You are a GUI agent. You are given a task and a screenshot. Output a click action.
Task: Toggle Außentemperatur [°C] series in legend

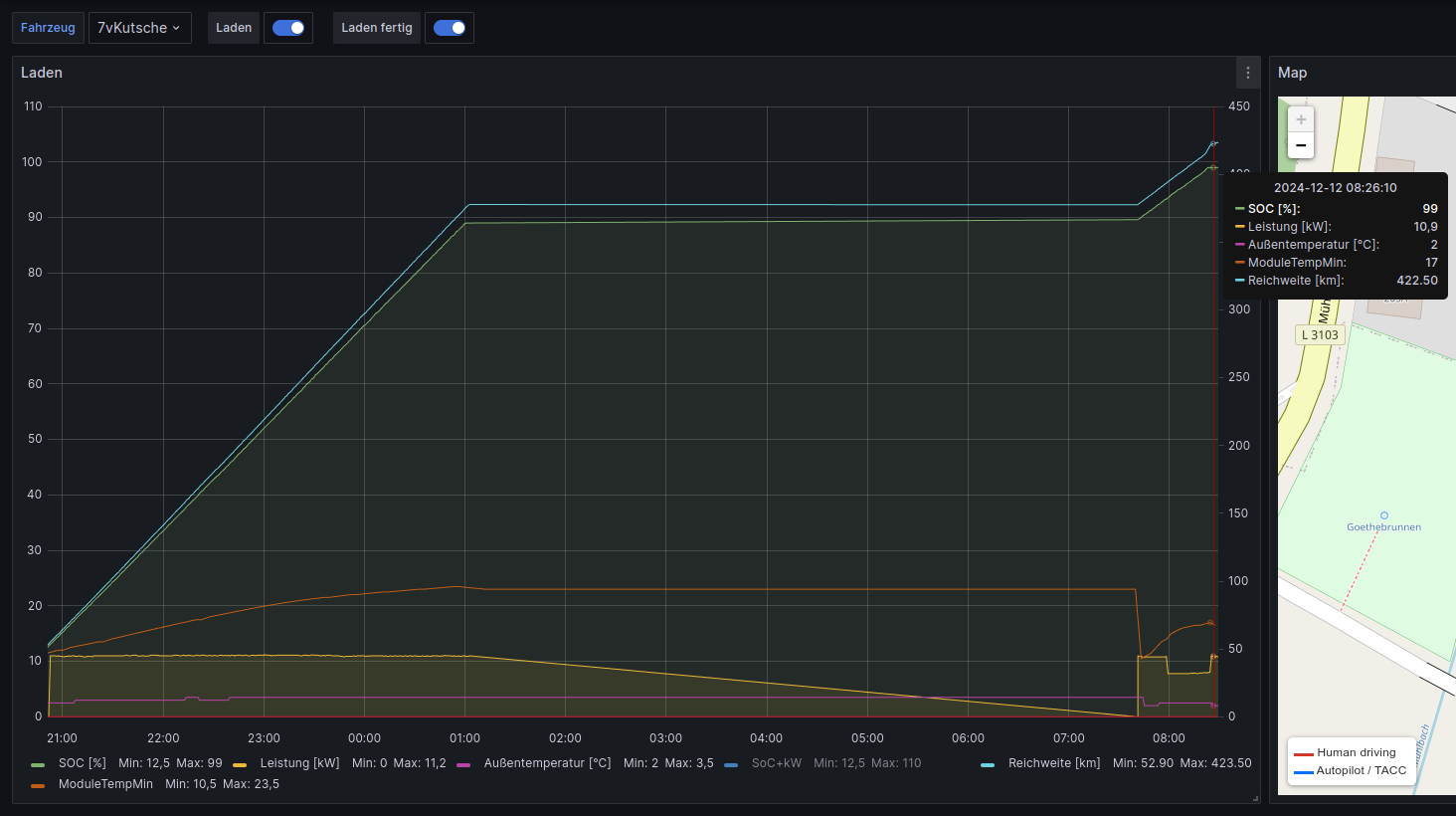pos(547,763)
